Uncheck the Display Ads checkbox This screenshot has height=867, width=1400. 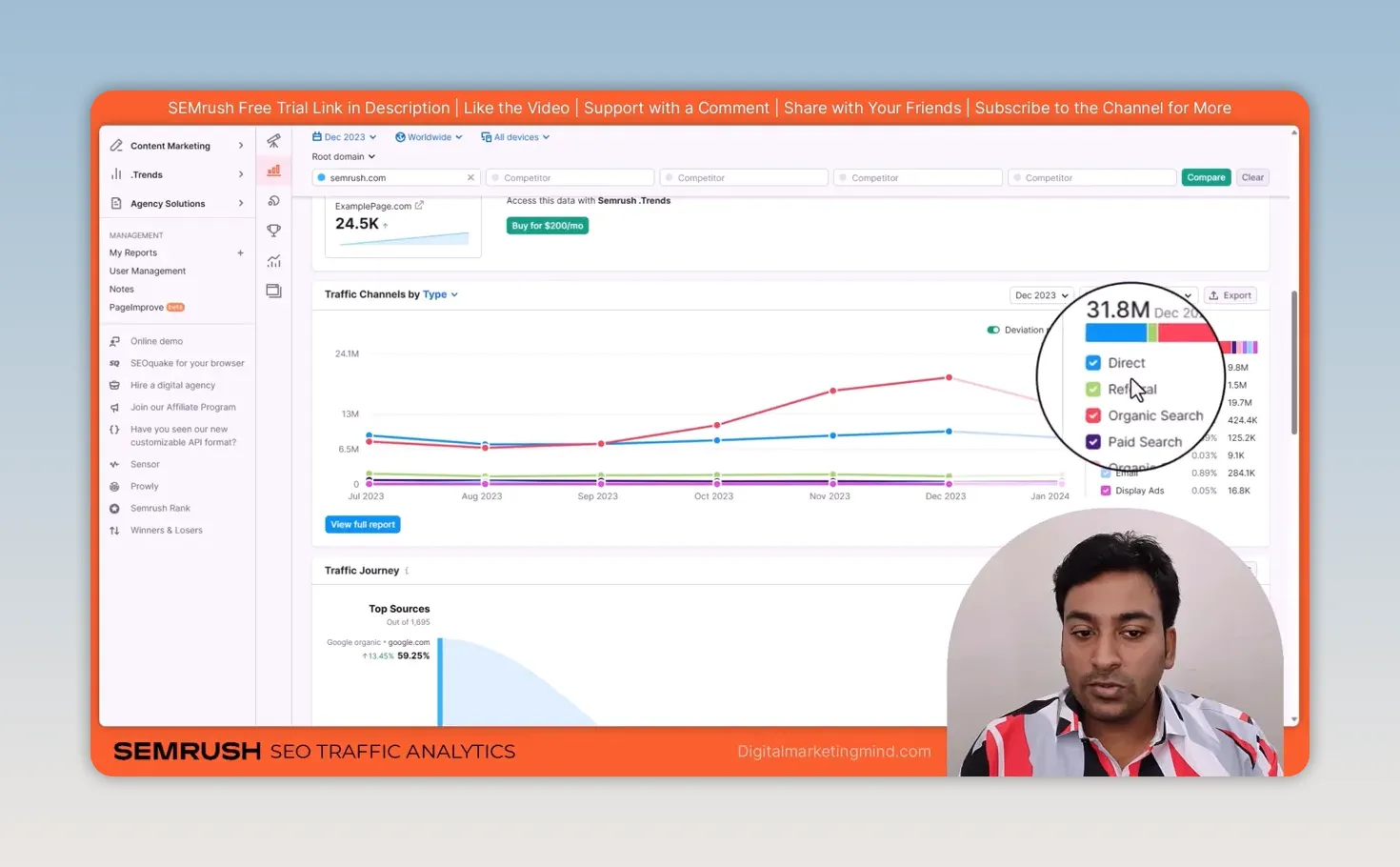(x=1106, y=491)
